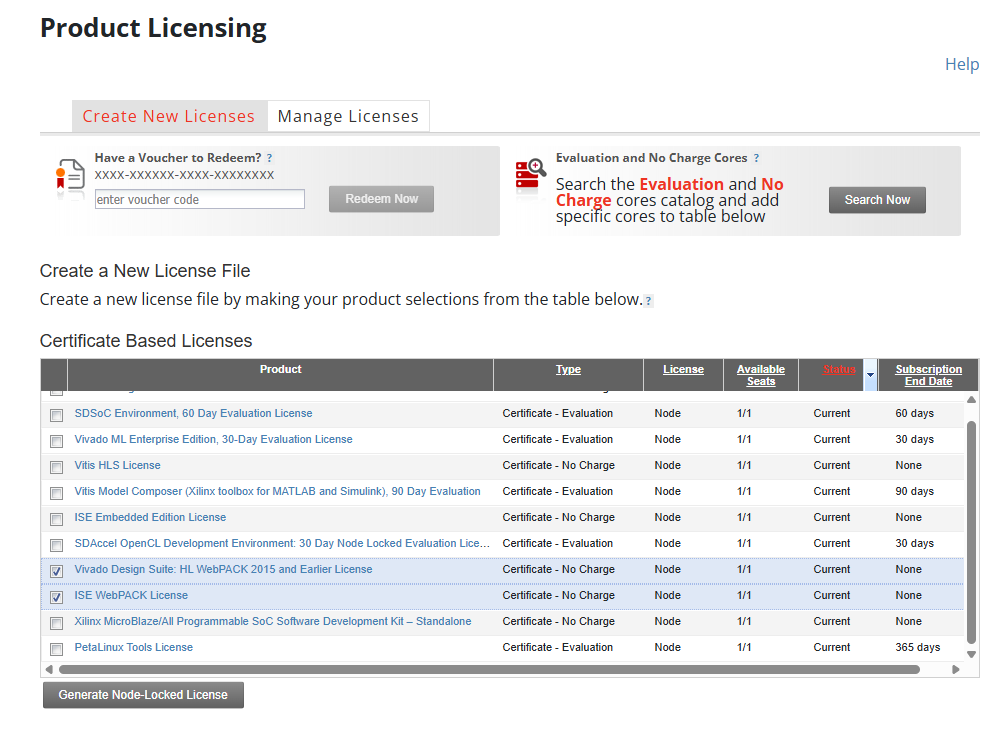Sort table by Subscription End Date header
The width and height of the screenshot is (1001, 745).
(928, 375)
